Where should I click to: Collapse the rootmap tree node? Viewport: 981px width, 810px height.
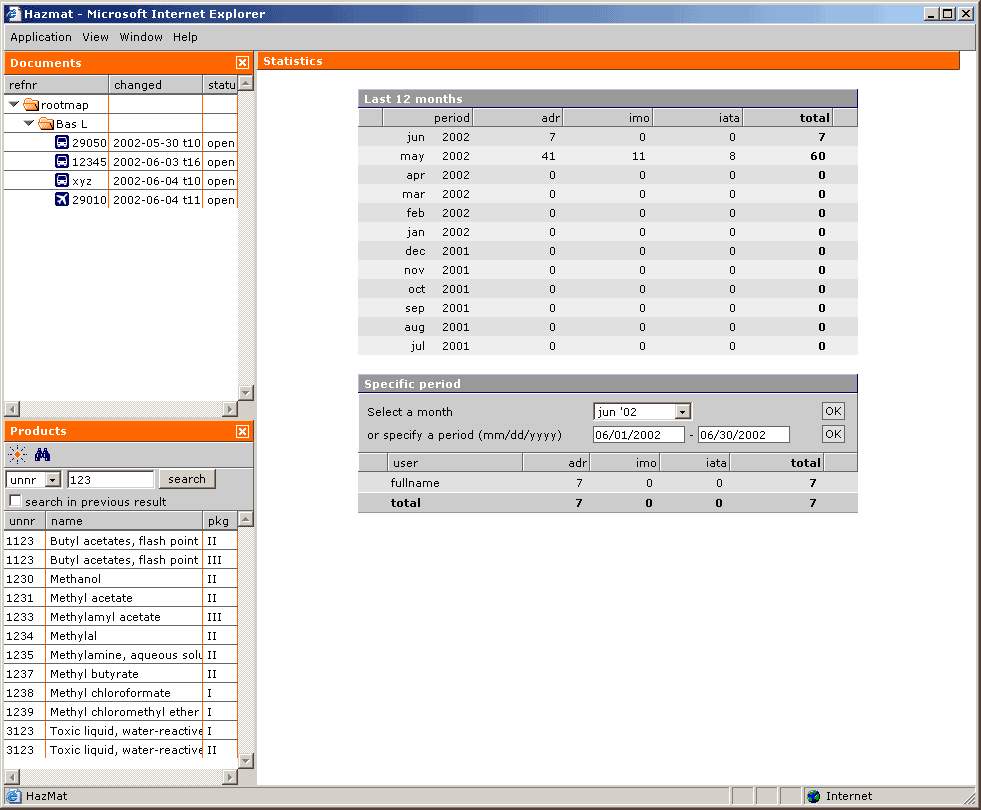point(14,105)
